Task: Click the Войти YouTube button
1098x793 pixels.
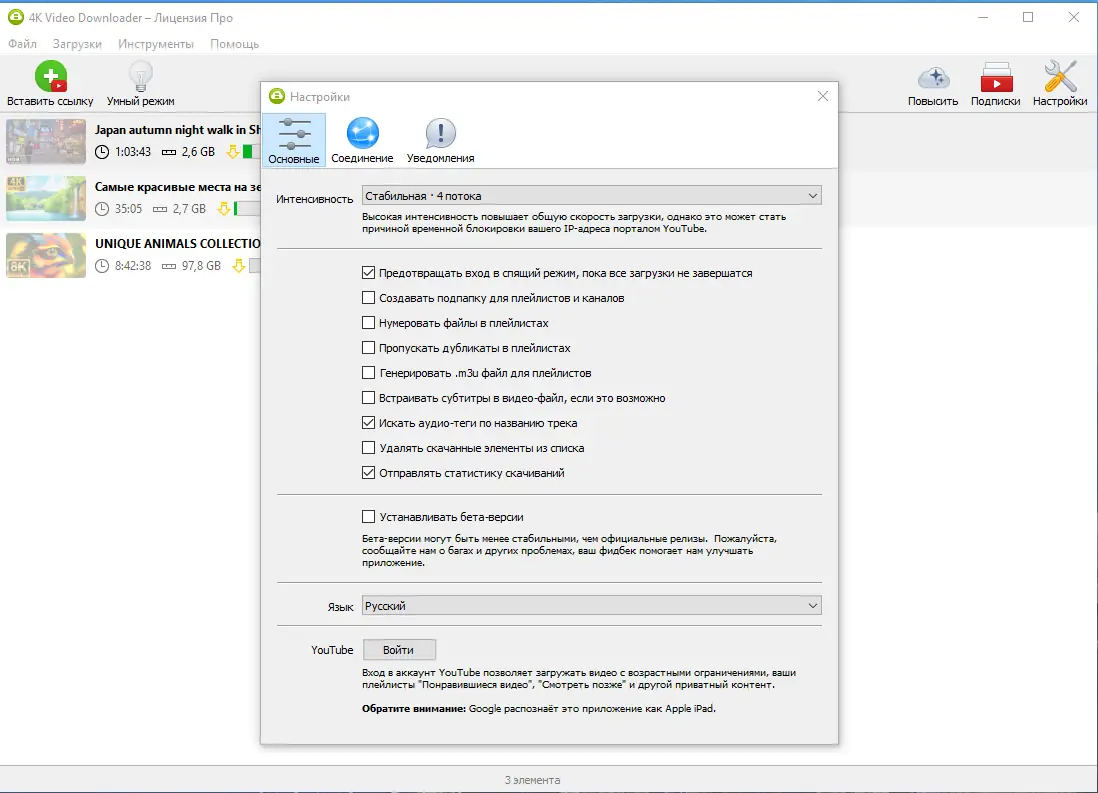Action: click(398, 649)
